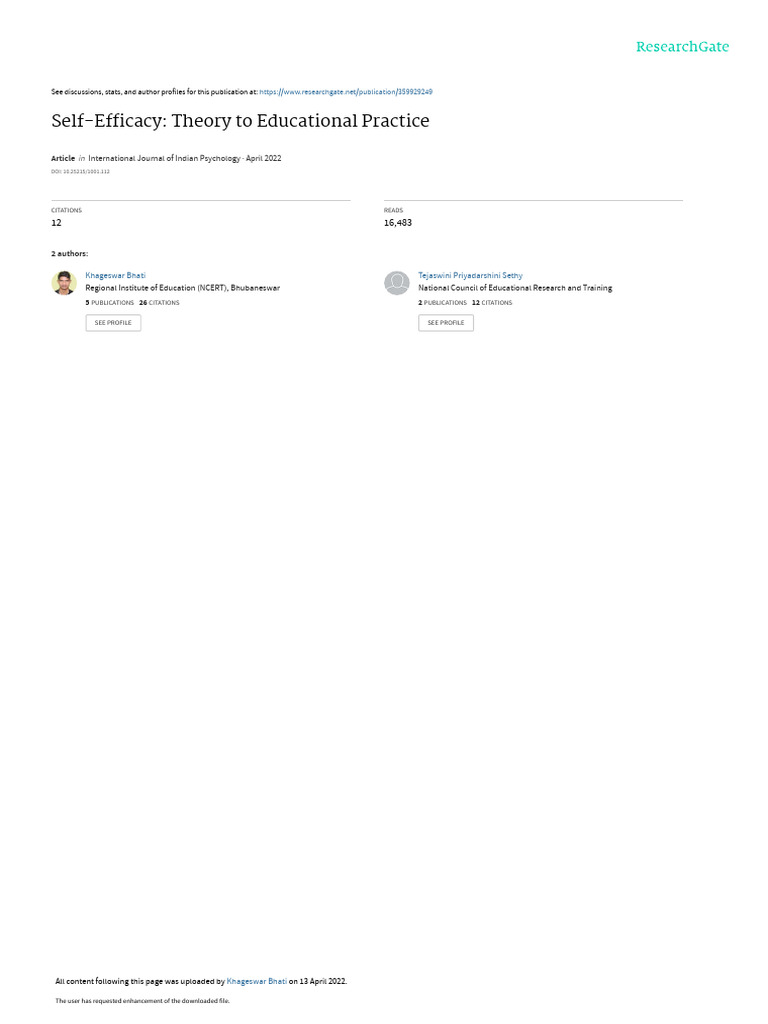Click the Regional Institute of Education (NCERT), Bhubaneswar affiliation
The height and width of the screenshot is (1024, 768).
point(183,288)
